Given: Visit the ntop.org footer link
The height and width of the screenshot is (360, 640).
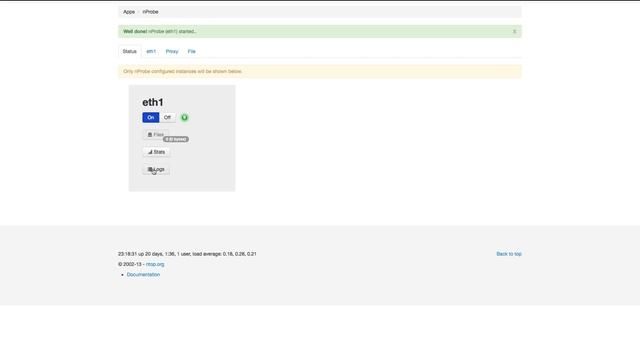Looking at the screenshot, I should [x=155, y=264].
